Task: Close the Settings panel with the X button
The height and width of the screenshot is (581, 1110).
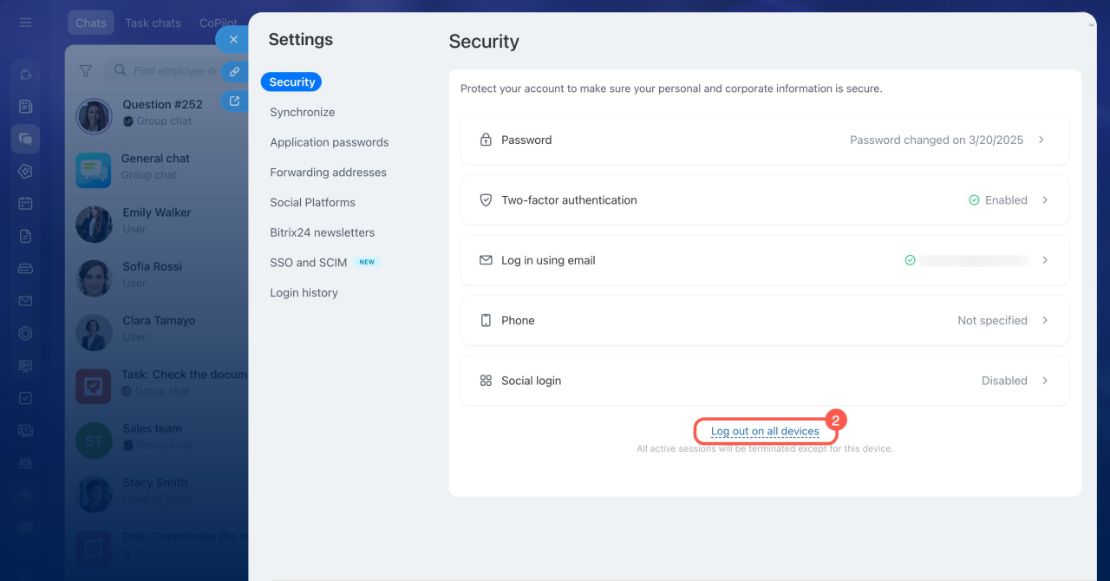Action: click(233, 40)
